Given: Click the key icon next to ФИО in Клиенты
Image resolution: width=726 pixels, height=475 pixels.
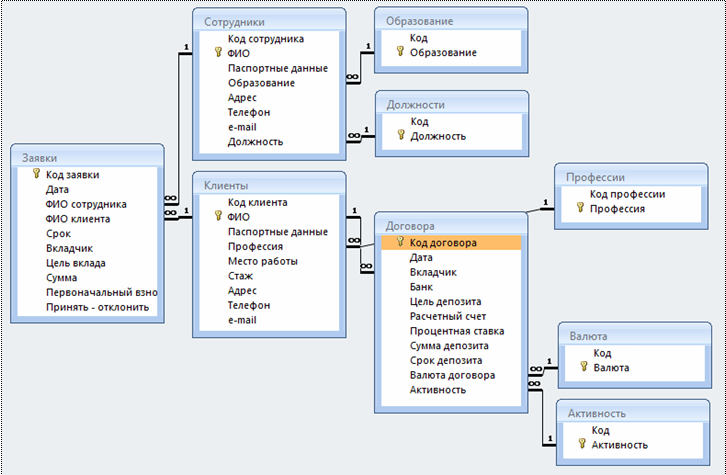Looking at the screenshot, I should (217, 216).
